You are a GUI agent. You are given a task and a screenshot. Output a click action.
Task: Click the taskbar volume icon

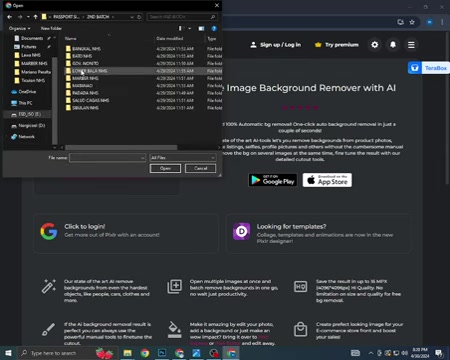404,353
